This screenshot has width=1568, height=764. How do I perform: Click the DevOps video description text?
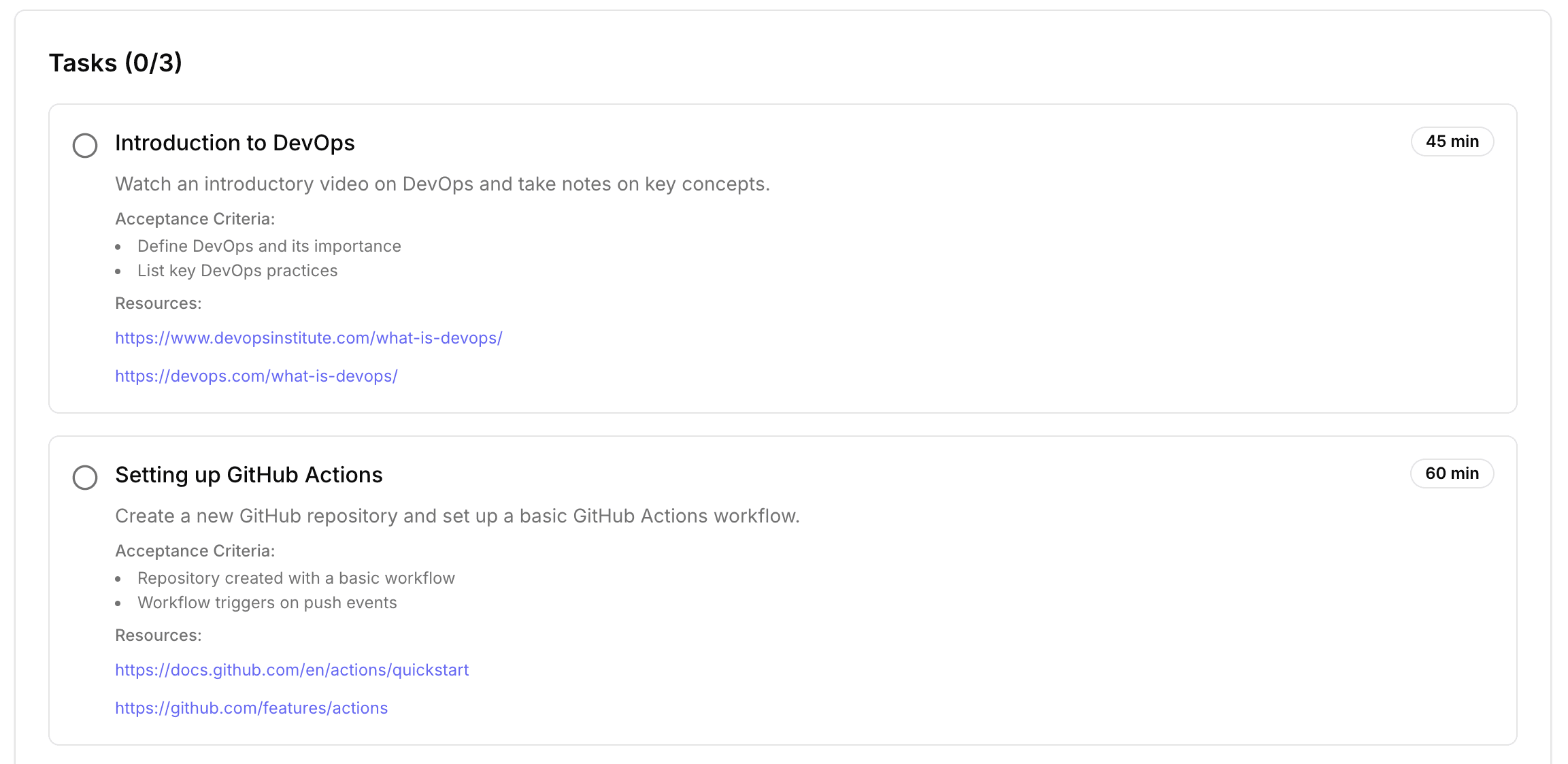coord(442,184)
